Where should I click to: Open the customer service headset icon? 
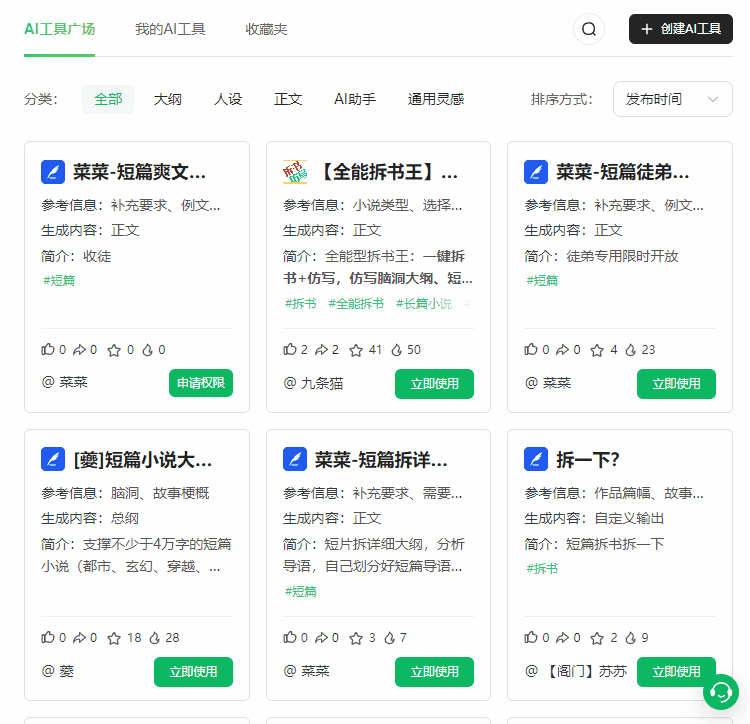point(720,692)
